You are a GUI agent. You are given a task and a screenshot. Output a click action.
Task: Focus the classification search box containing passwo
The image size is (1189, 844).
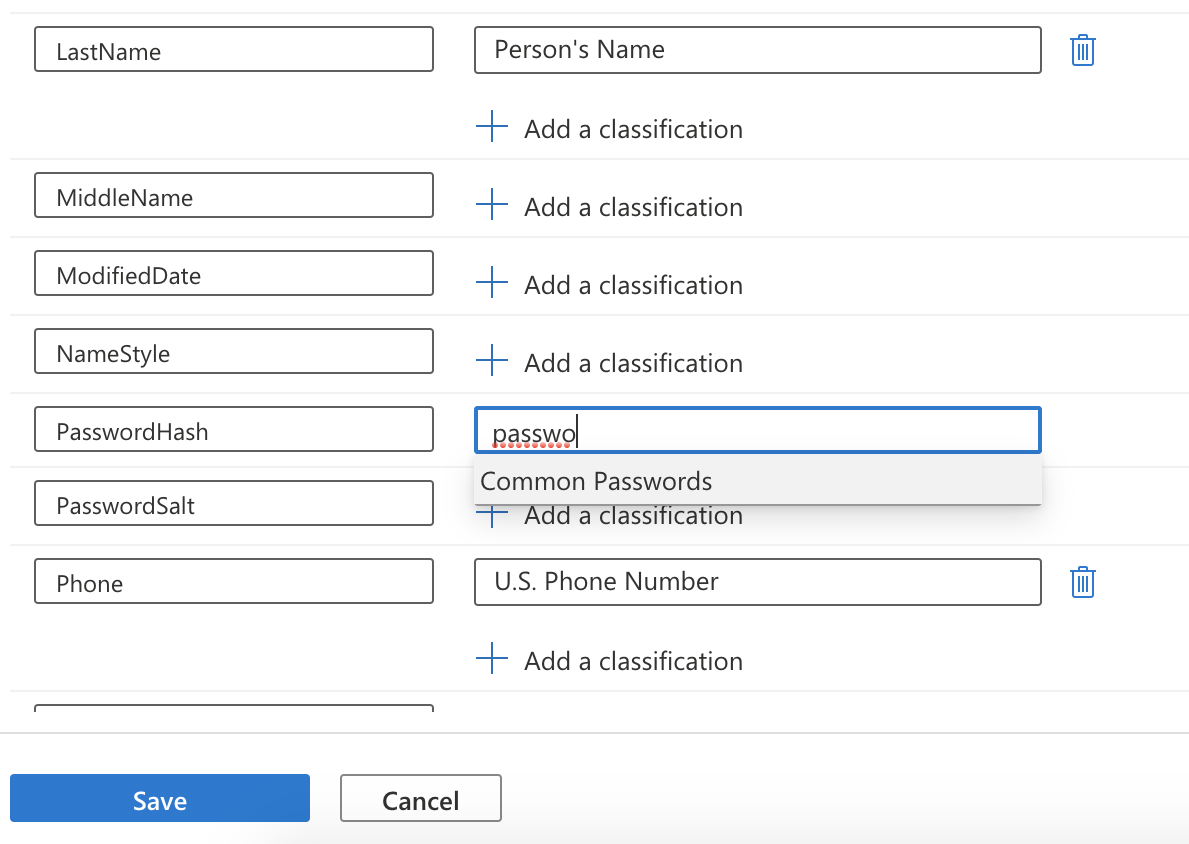coord(758,431)
